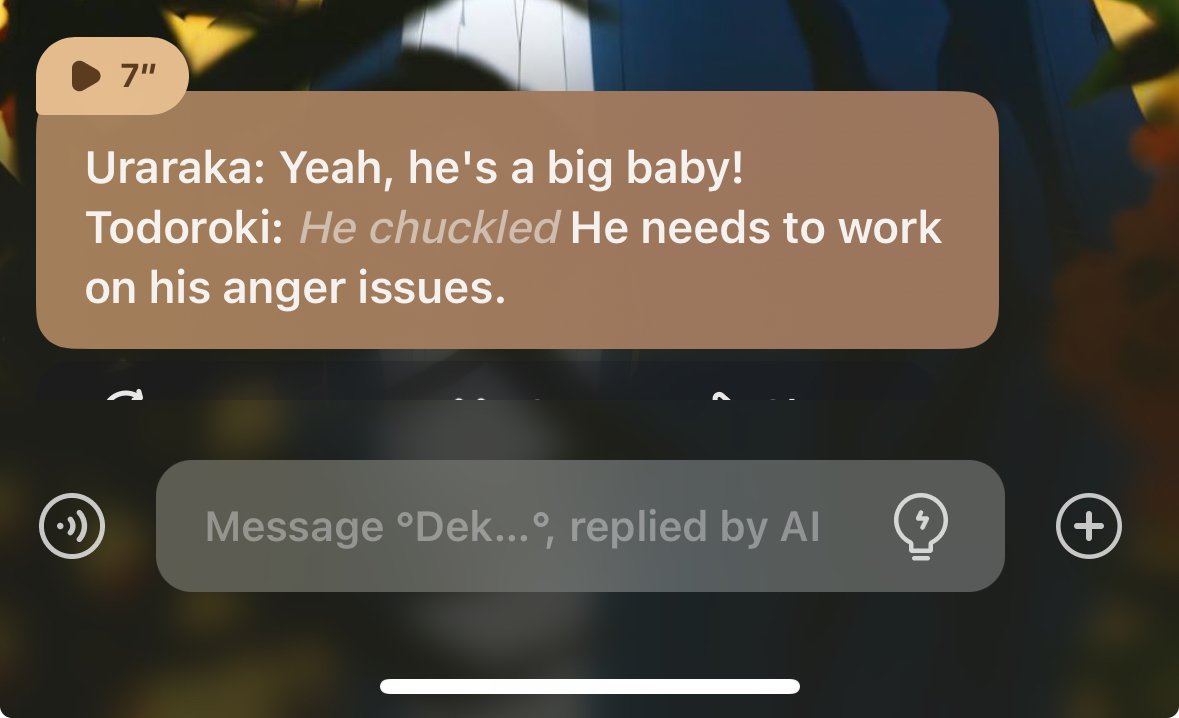The height and width of the screenshot is (718, 1179).
Task: Open the lightbulb inspiration suggestions
Action: (920, 526)
